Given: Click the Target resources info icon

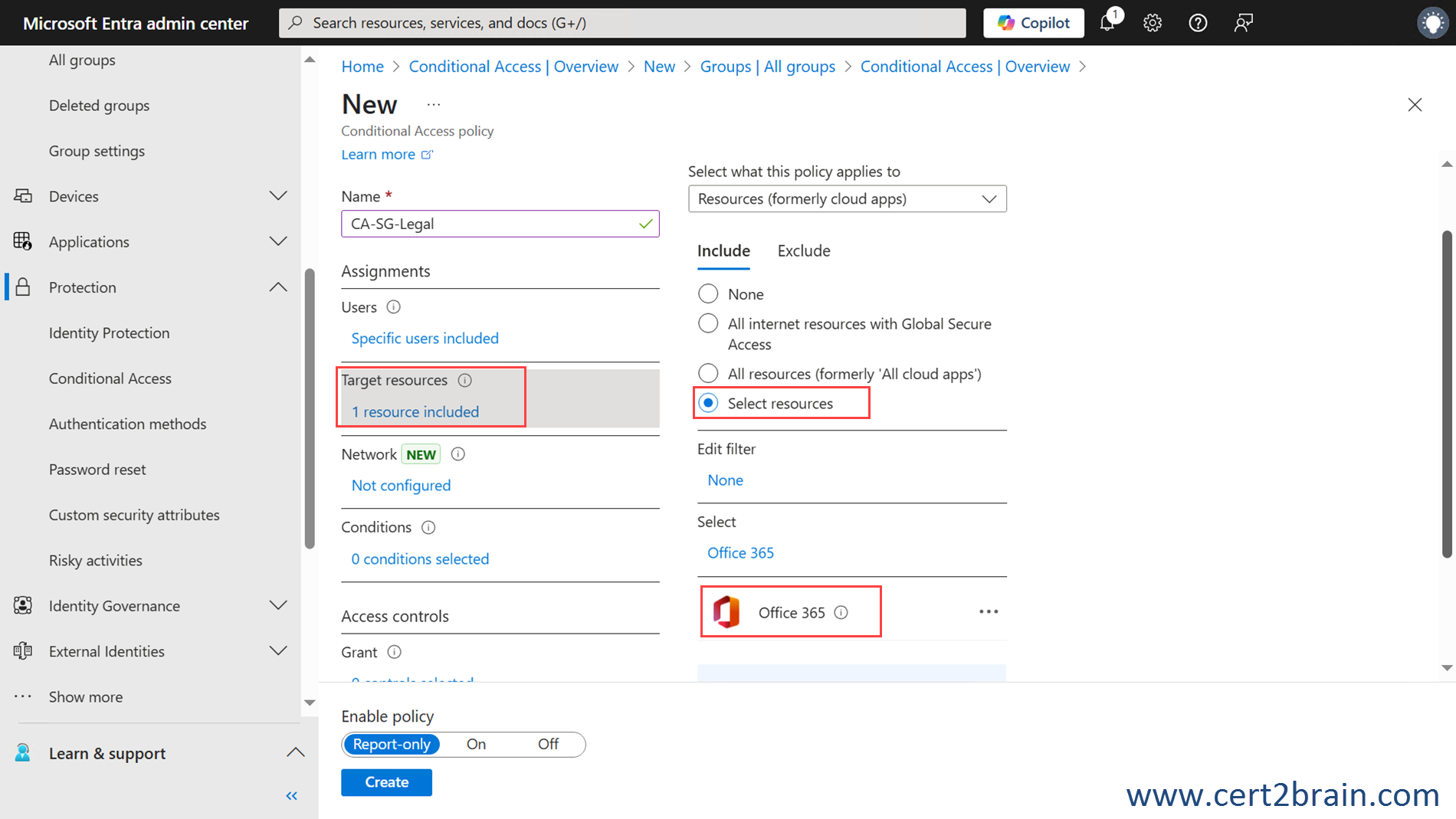Looking at the screenshot, I should click(x=464, y=380).
